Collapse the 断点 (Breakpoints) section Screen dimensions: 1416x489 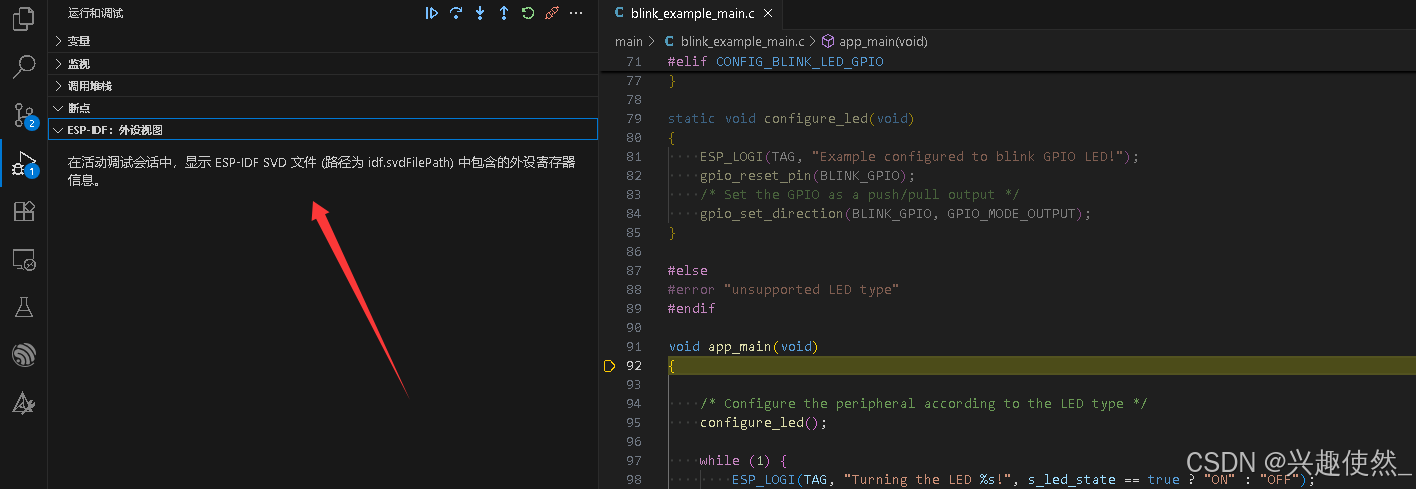pos(323,107)
